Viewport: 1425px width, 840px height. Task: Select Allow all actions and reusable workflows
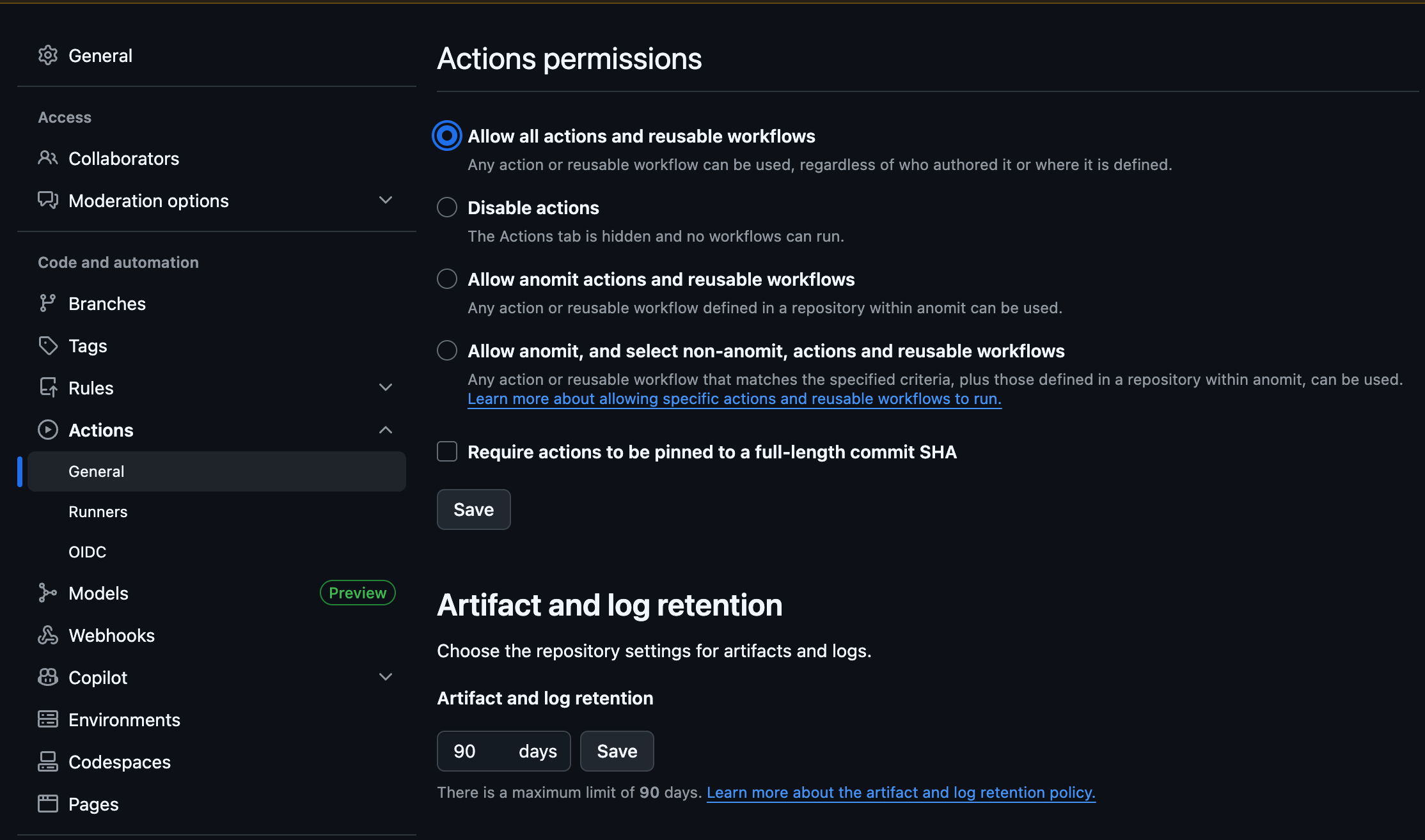tap(447, 136)
